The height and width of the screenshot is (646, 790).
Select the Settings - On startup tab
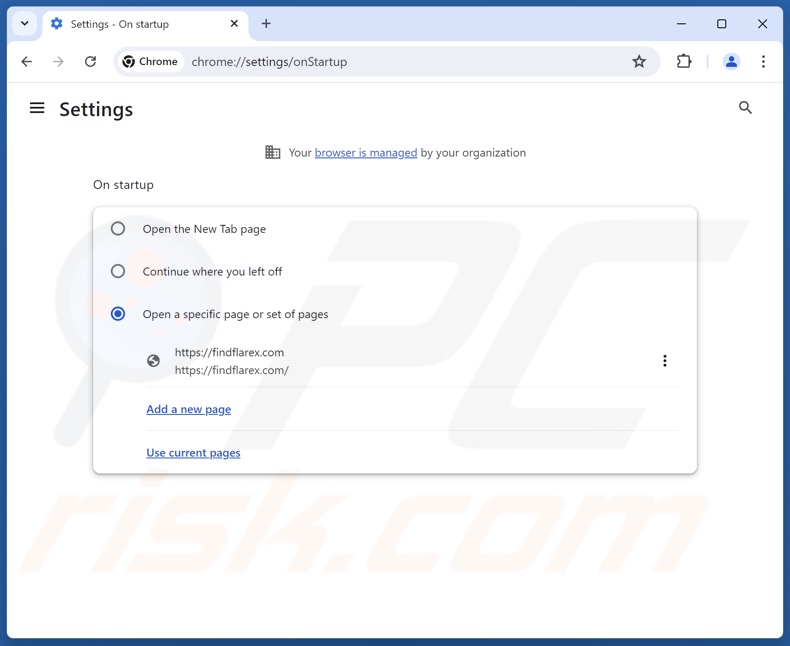146,24
